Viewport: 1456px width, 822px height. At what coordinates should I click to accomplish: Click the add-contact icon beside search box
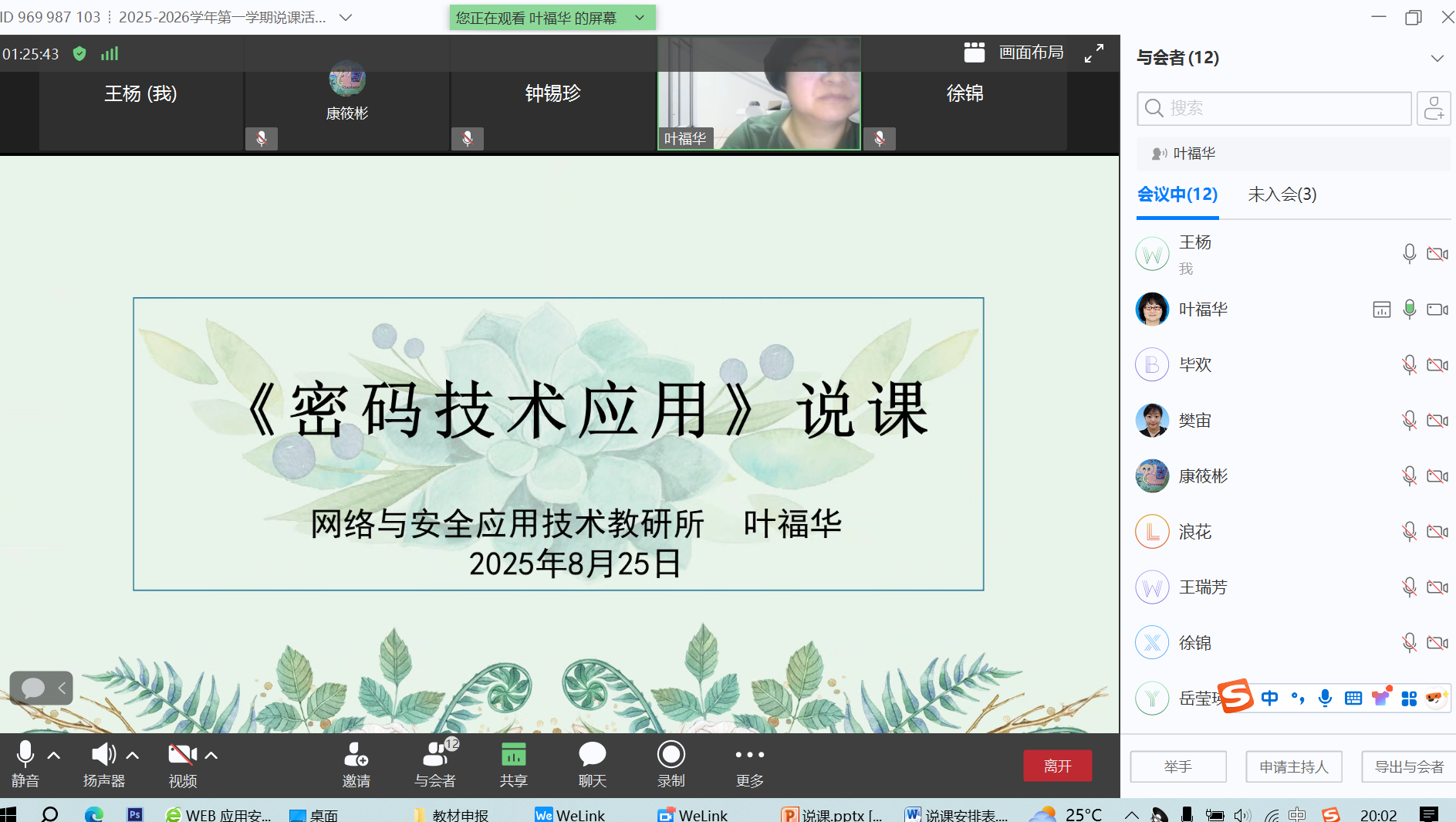(1434, 108)
